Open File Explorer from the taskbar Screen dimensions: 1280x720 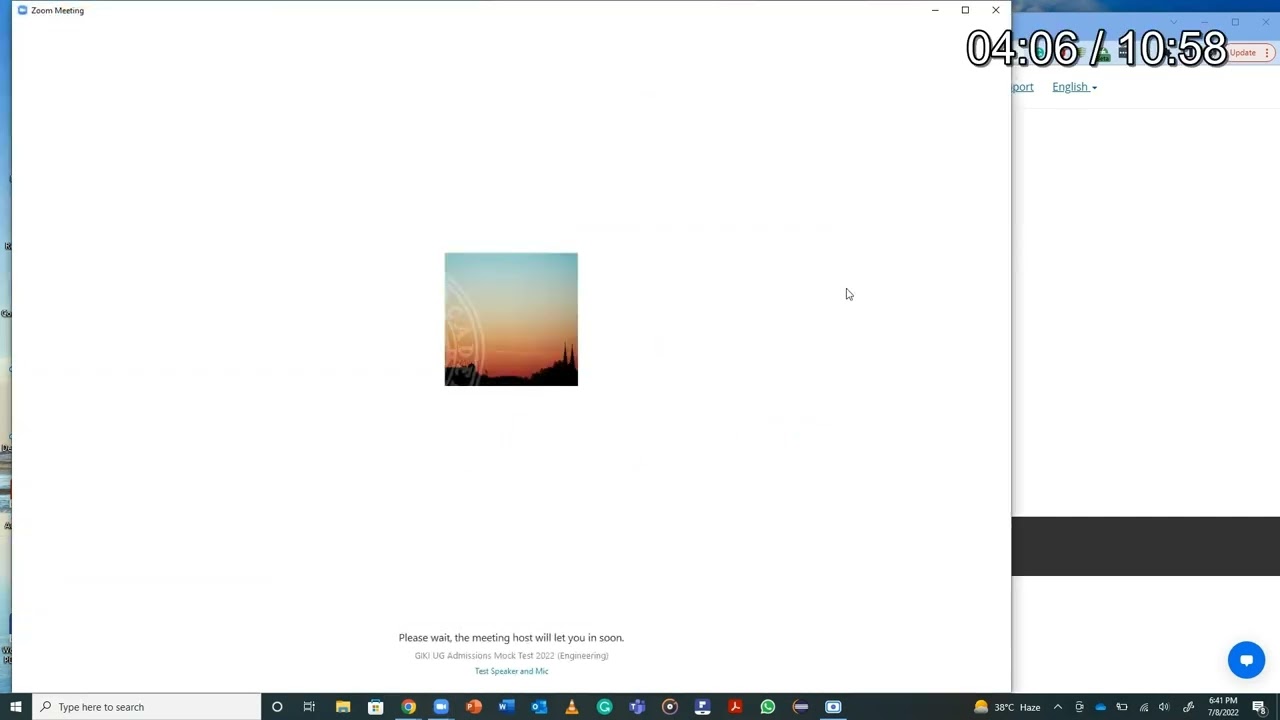343,707
